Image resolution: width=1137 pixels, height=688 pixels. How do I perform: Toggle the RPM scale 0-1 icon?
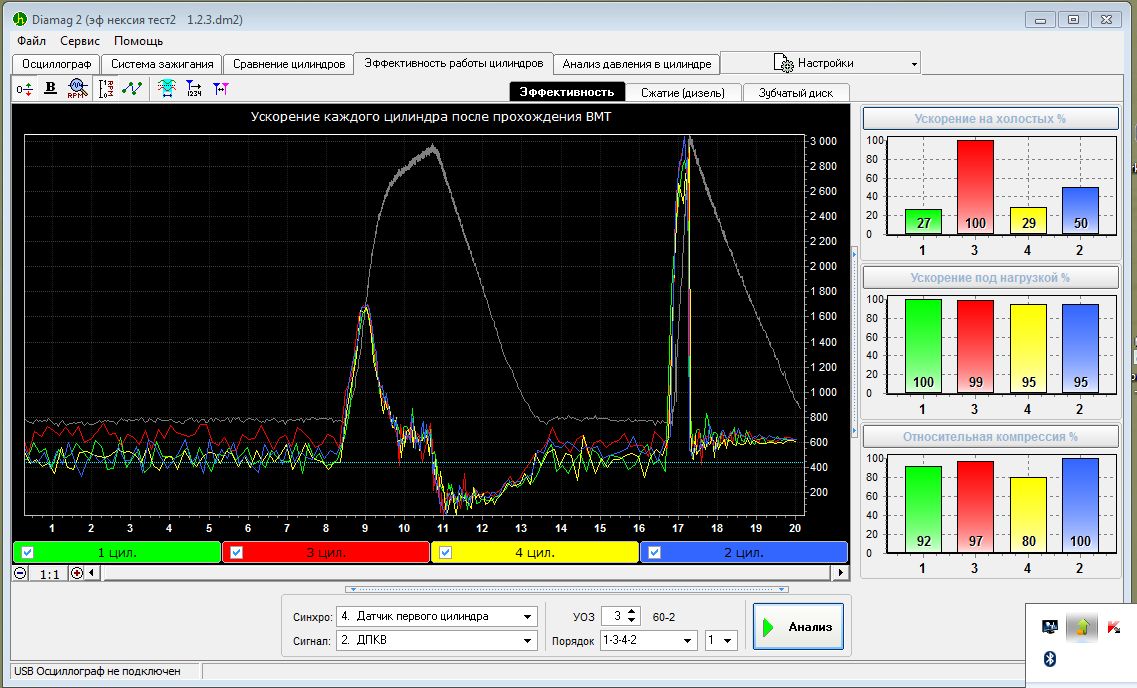106,88
